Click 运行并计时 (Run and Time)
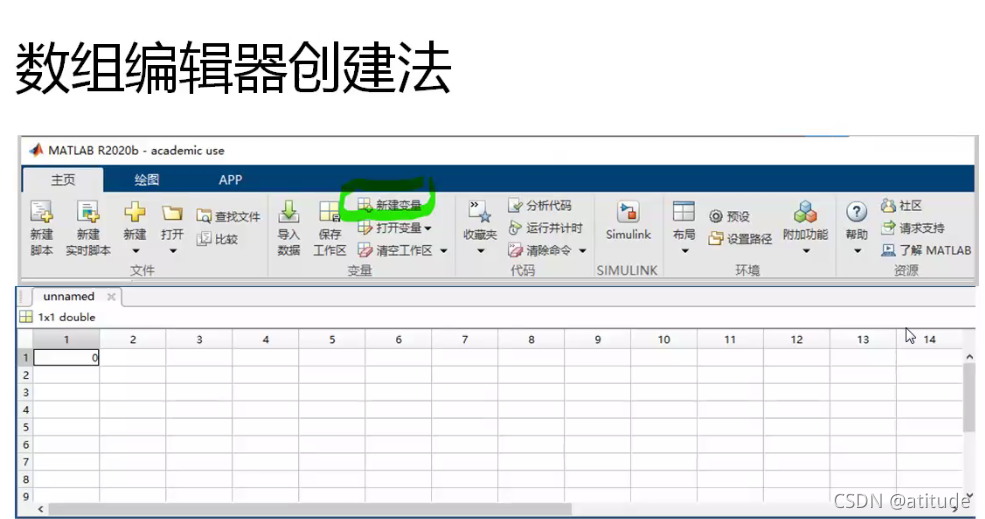The image size is (985, 519). point(545,228)
